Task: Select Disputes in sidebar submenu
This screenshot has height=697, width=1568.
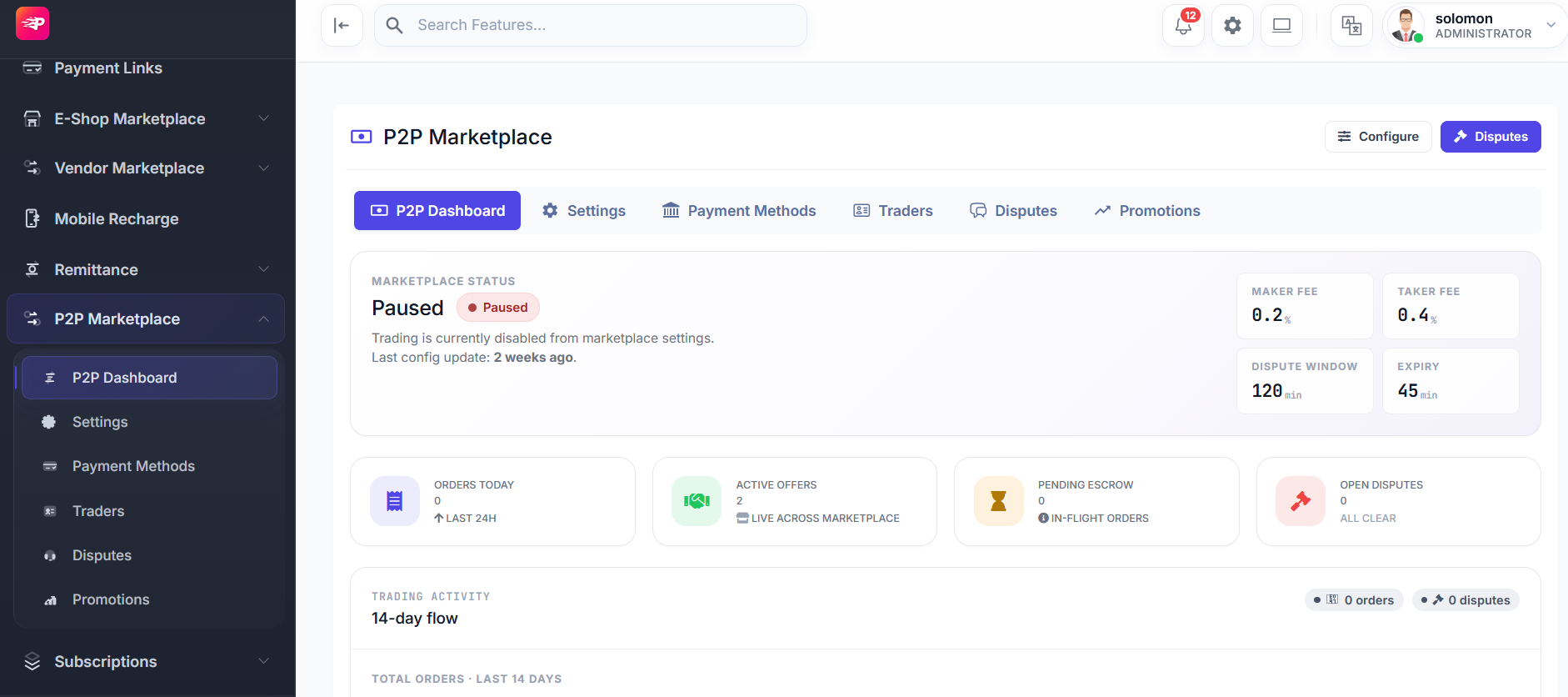Action: click(x=149, y=555)
